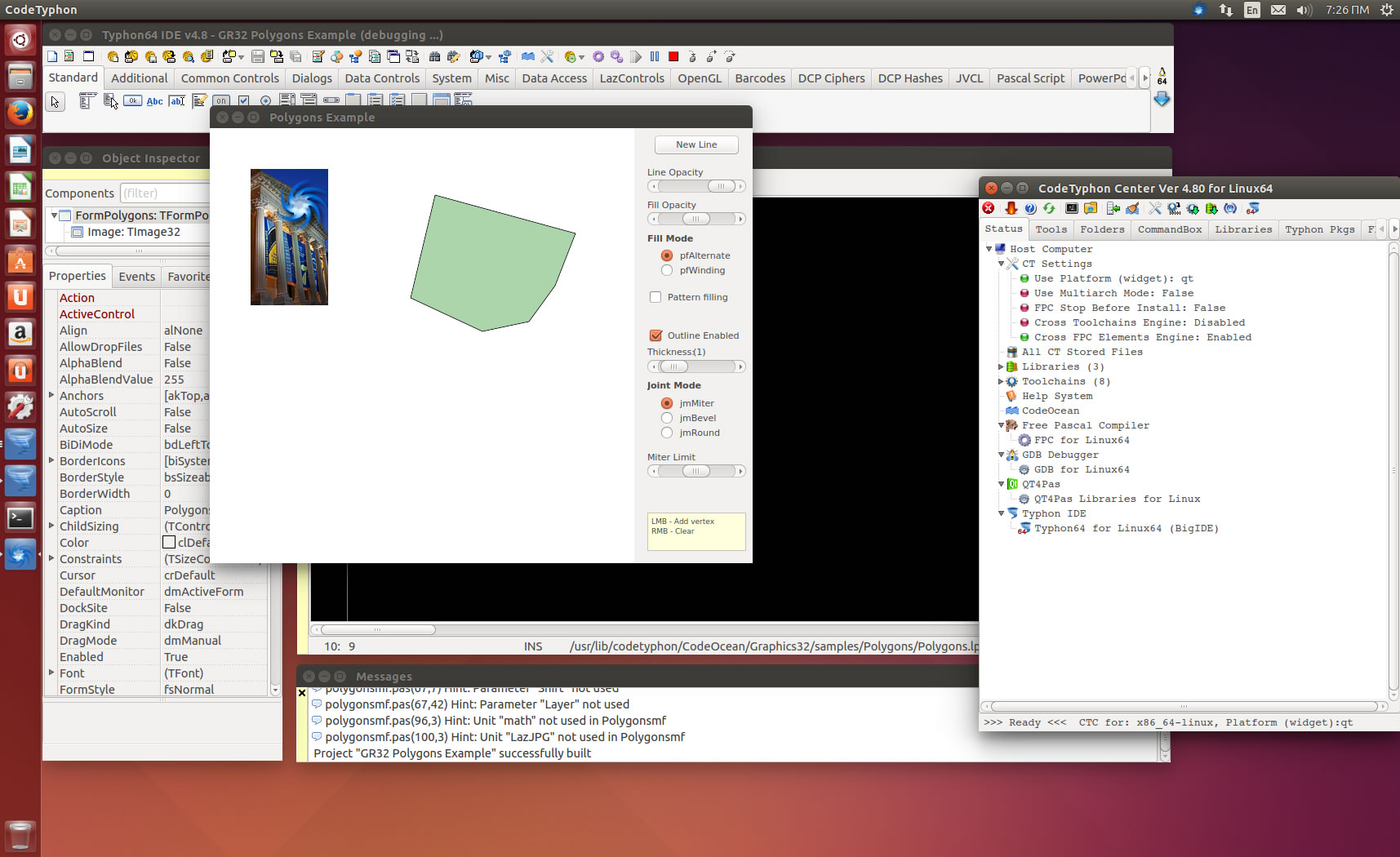Image resolution: width=1400 pixels, height=857 pixels.
Task: Click green refresh icon in CodeTyphon Center
Action: coord(1049,208)
